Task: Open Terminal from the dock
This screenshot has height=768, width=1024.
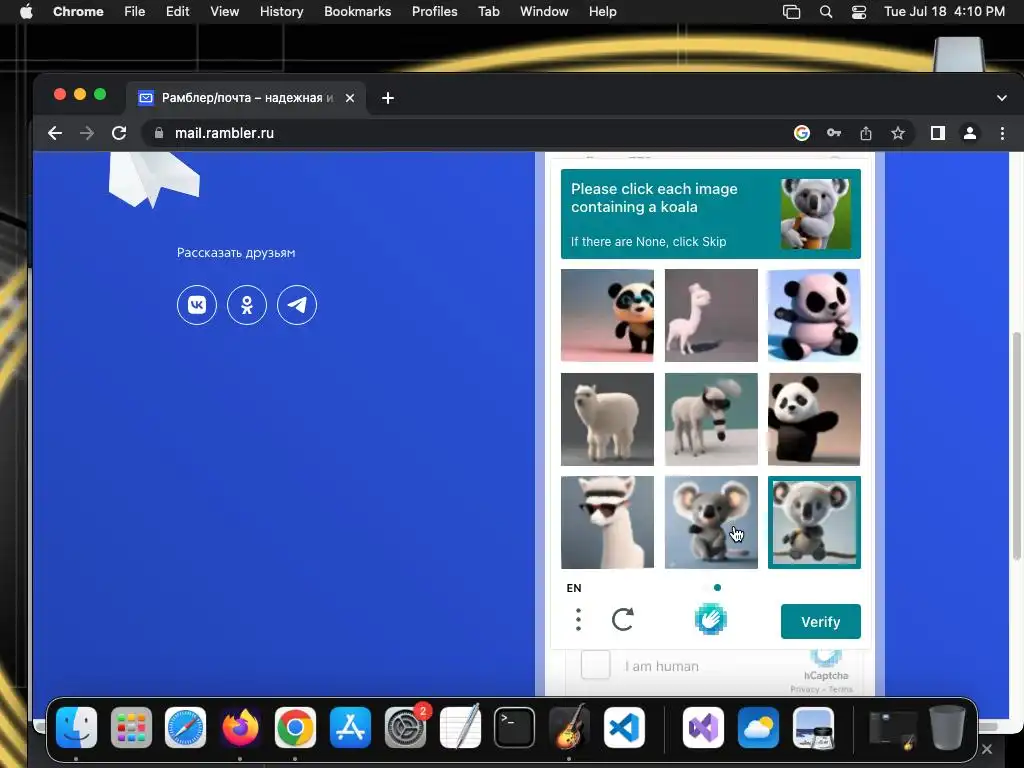Action: click(x=514, y=728)
